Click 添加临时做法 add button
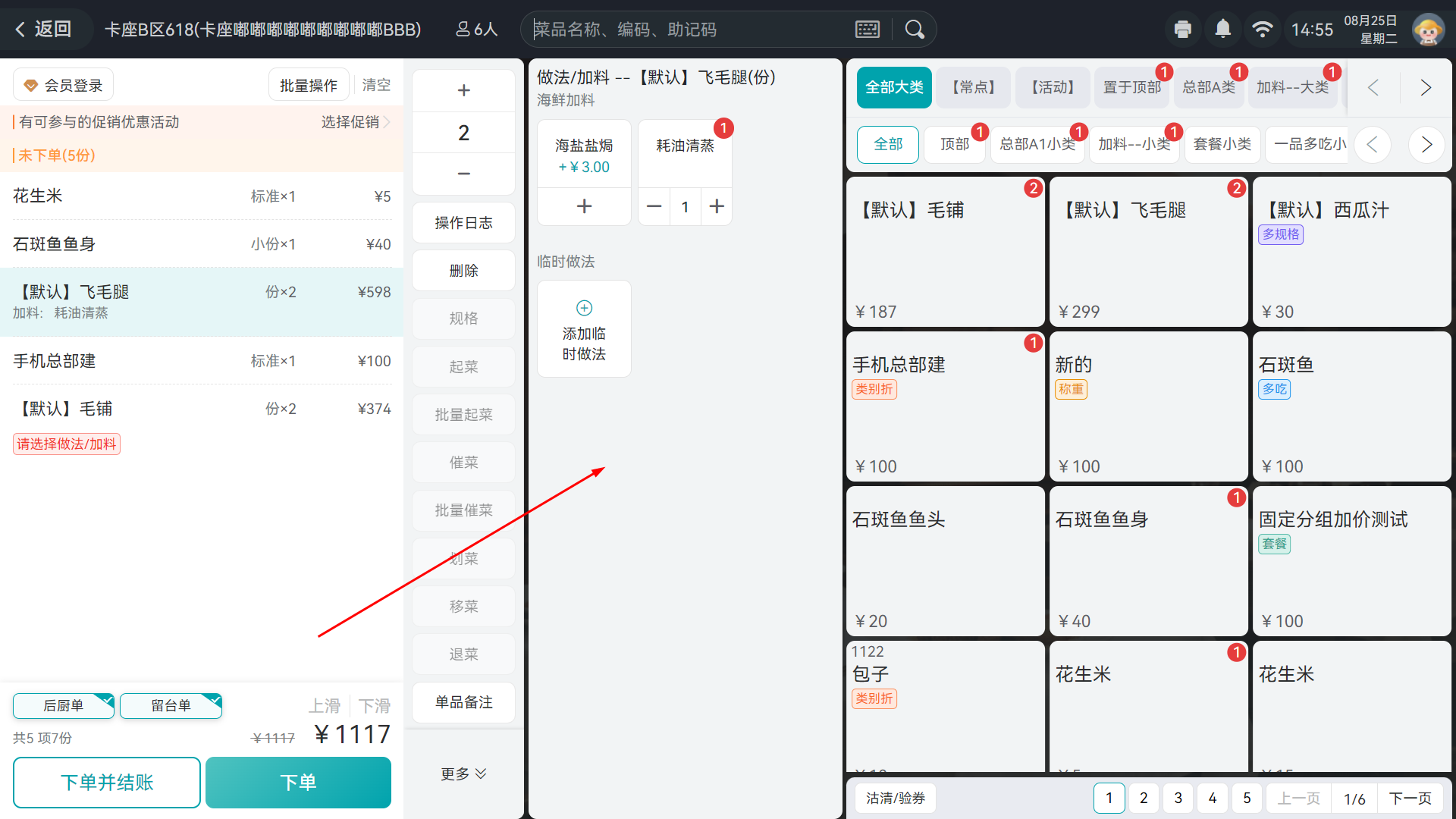The image size is (1456, 819). click(584, 329)
